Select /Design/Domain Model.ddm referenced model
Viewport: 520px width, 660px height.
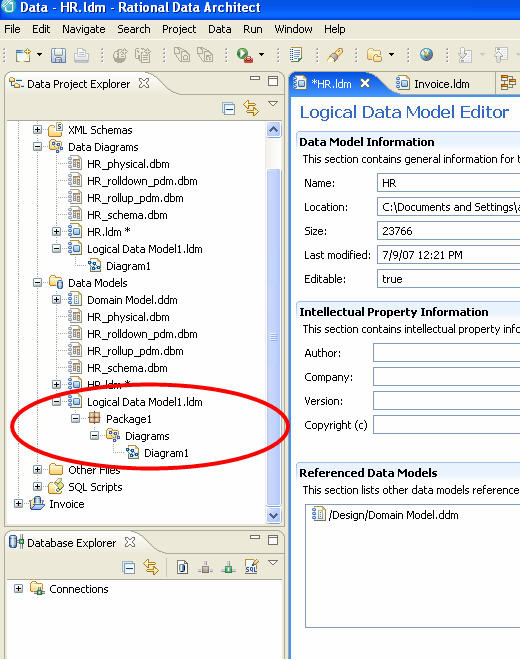click(x=394, y=515)
